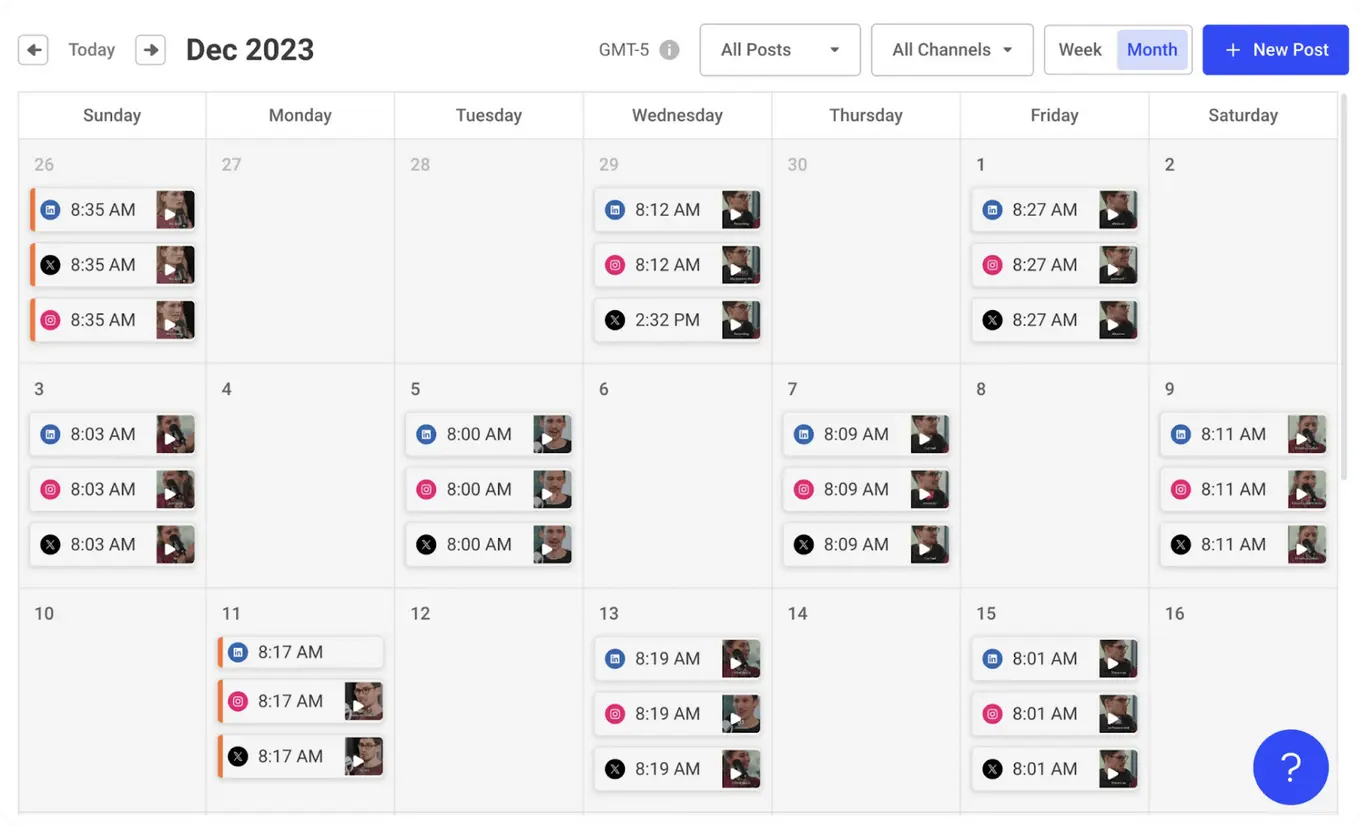The width and height of the screenshot is (1360, 827).
Task: Click the New Post button
Action: point(1275,49)
